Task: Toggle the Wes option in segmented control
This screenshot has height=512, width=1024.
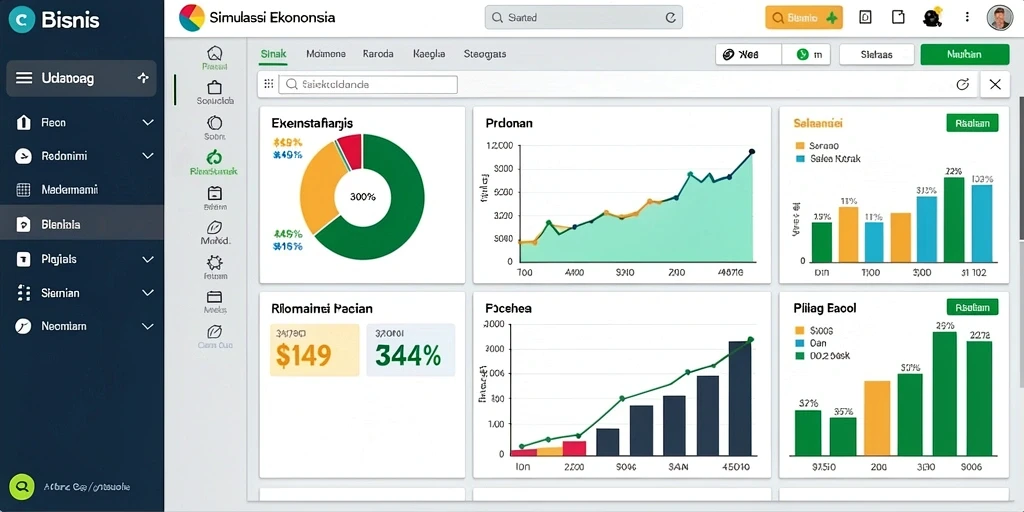Action: point(748,55)
